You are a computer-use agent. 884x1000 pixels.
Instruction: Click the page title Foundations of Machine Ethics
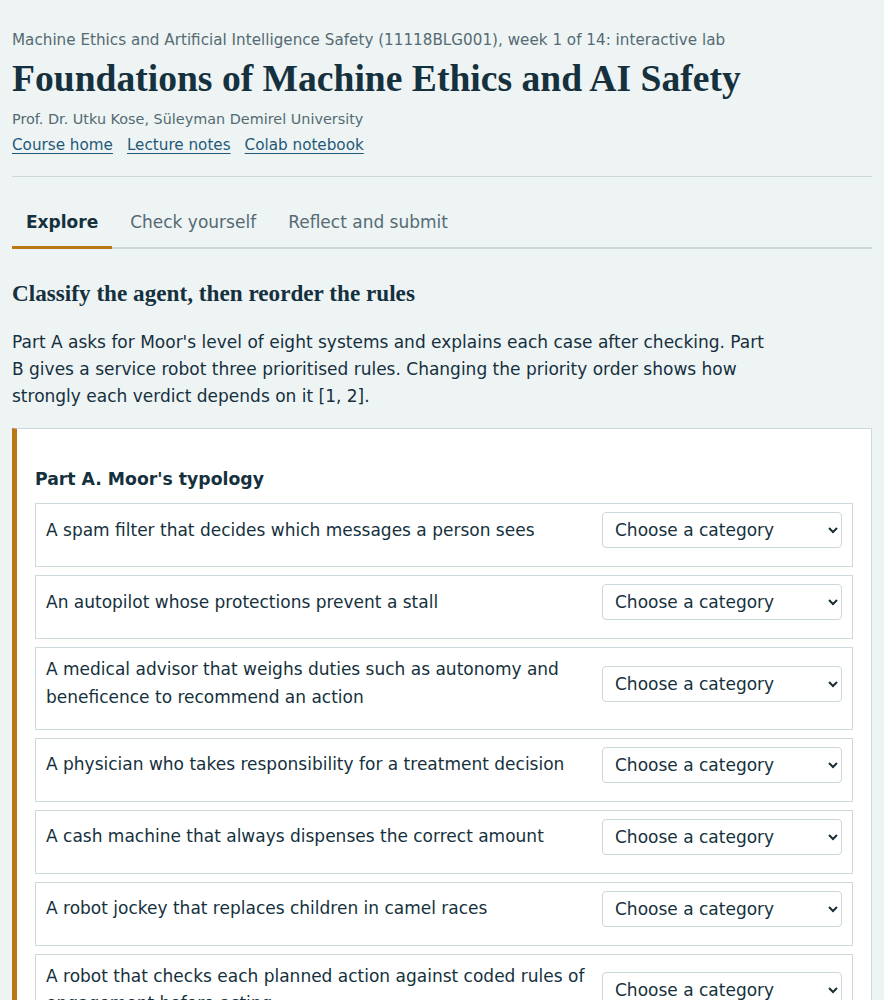(x=376, y=79)
